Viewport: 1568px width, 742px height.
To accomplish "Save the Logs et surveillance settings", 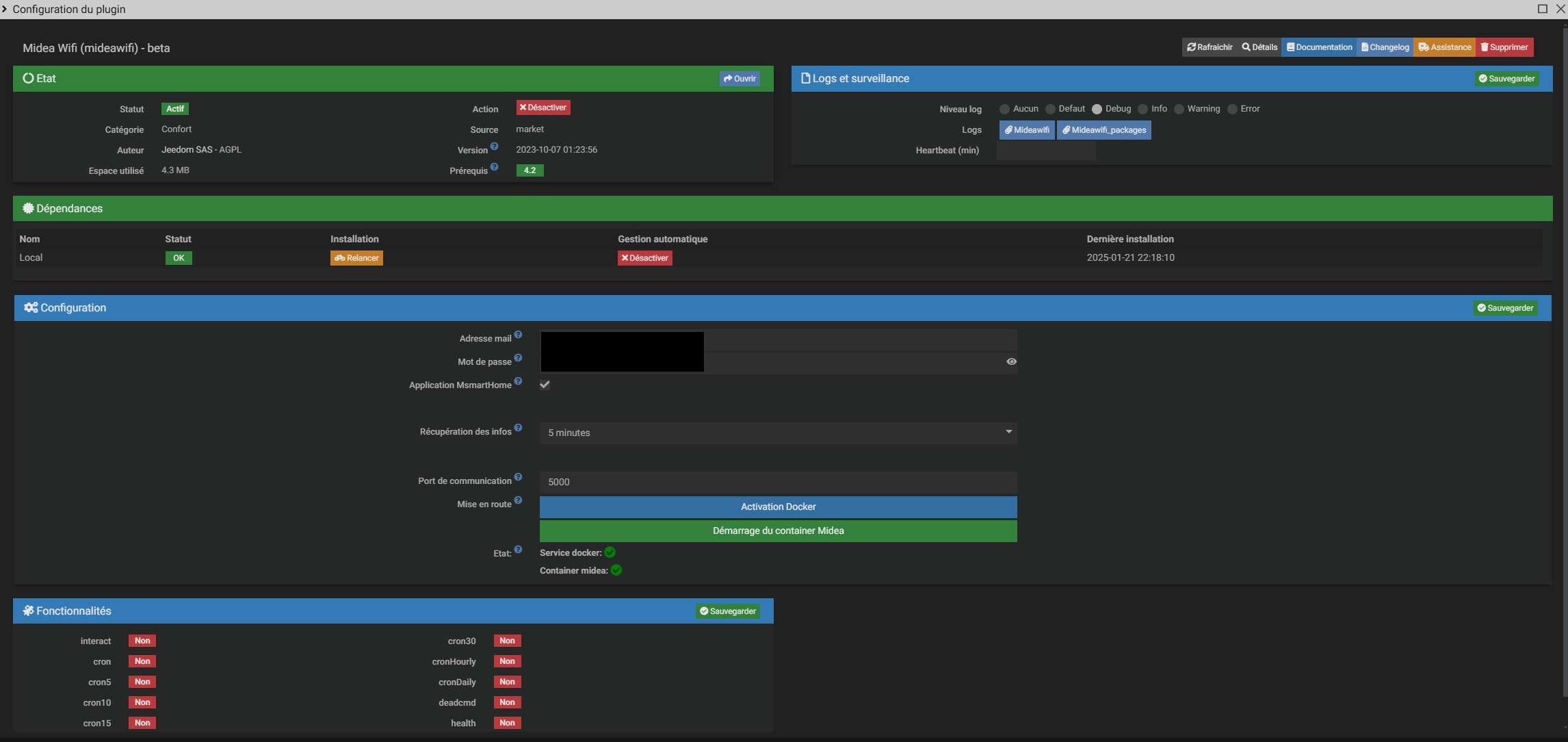I will (x=1506, y=79).
